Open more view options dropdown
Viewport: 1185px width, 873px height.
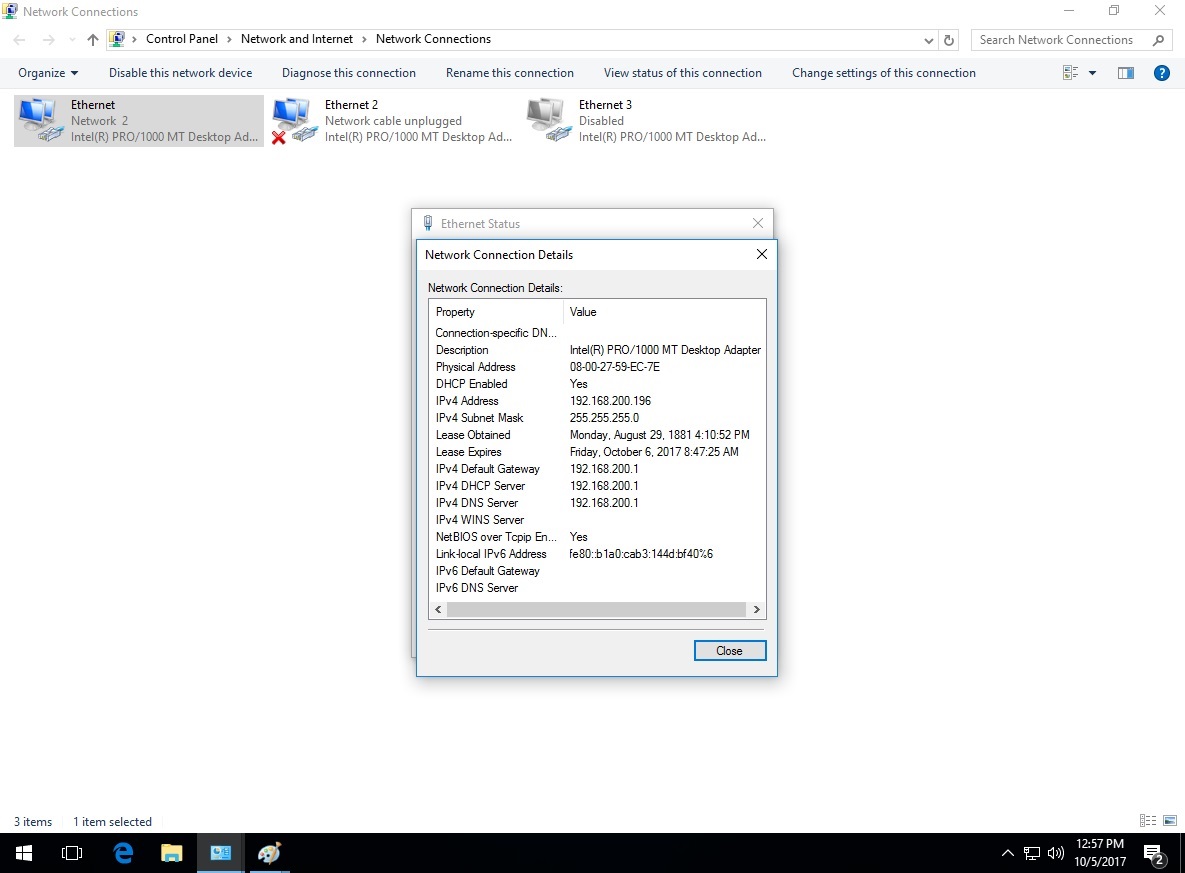[1092, 73]
